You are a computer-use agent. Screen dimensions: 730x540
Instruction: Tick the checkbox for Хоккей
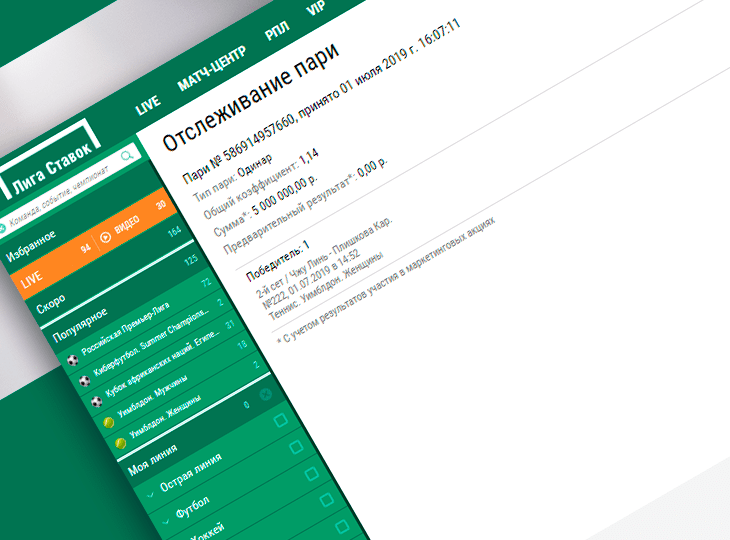[x=311, y=473]
